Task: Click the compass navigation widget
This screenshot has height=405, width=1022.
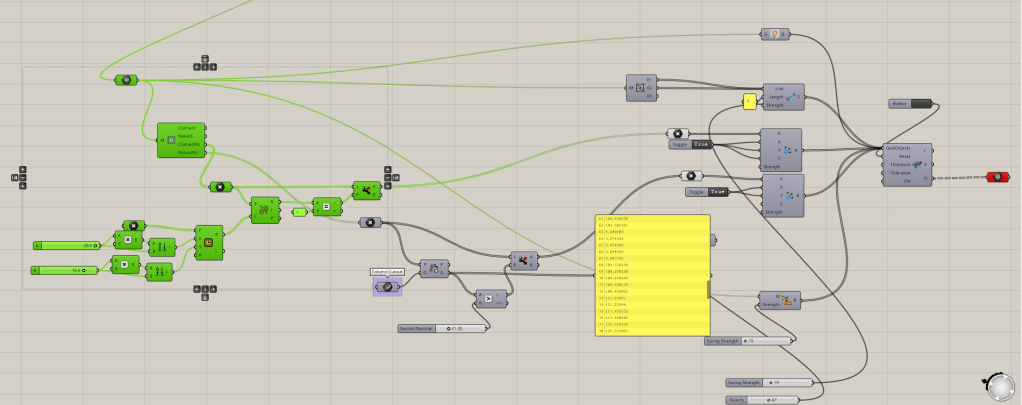Action: click(998, 383)
